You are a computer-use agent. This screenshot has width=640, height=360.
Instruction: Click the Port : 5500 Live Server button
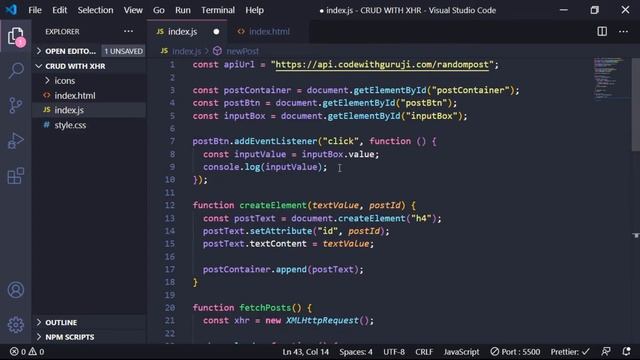pos(515,351)
